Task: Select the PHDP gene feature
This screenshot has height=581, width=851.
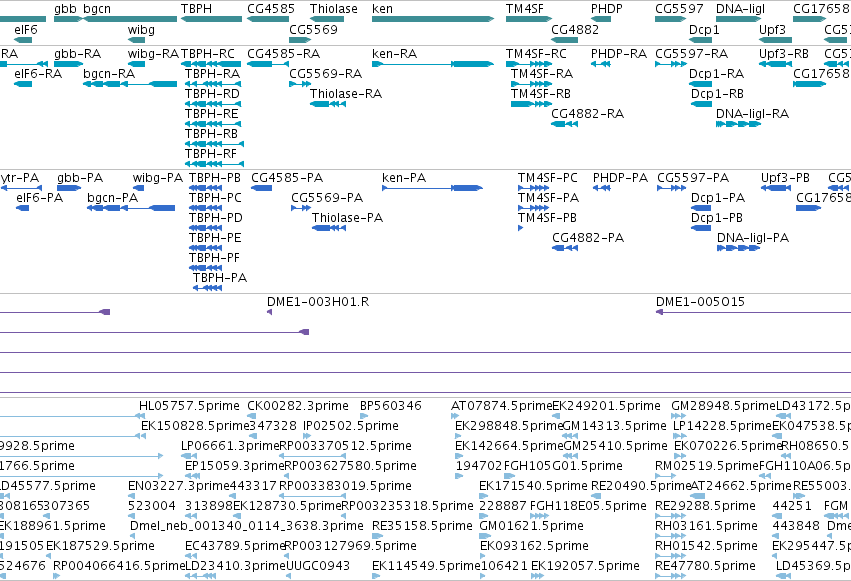Action: 601,19
